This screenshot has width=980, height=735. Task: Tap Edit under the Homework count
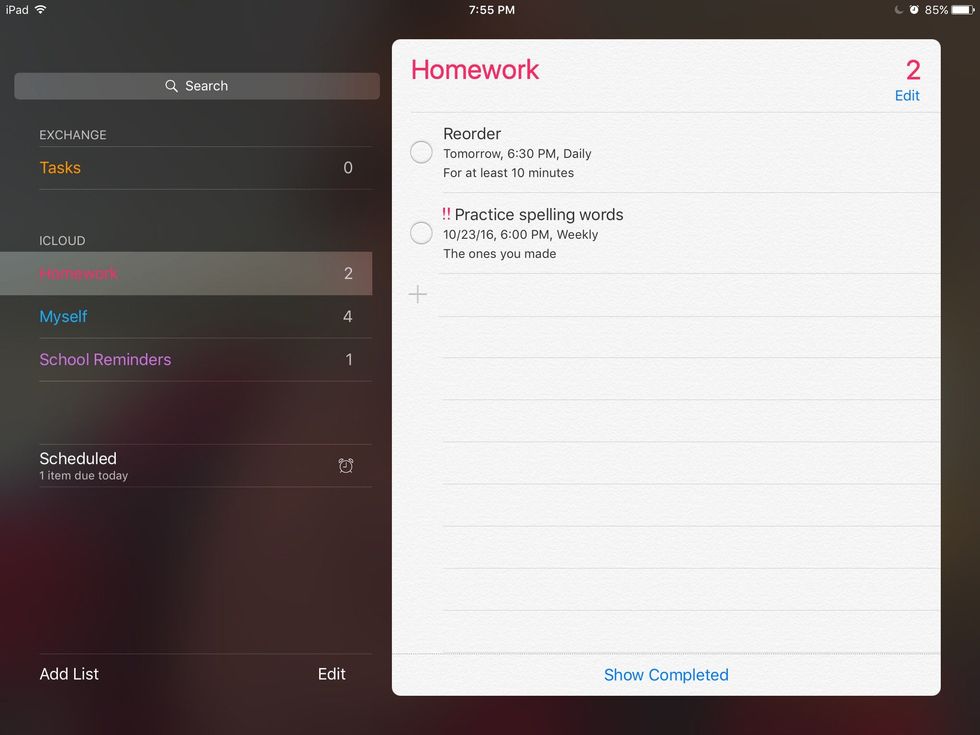[907, 96]
